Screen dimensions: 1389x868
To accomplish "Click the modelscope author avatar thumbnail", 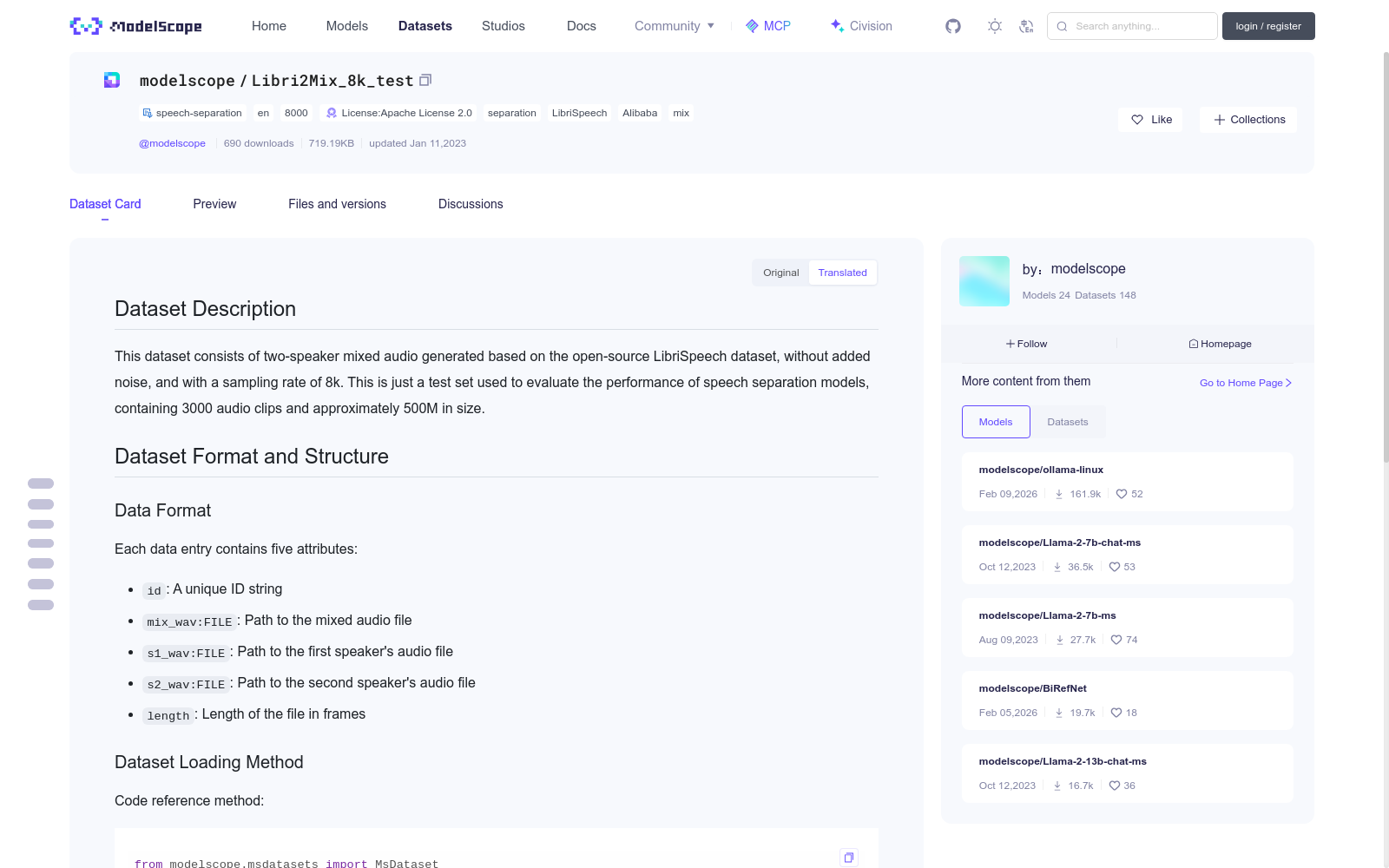I will [984, 281].
